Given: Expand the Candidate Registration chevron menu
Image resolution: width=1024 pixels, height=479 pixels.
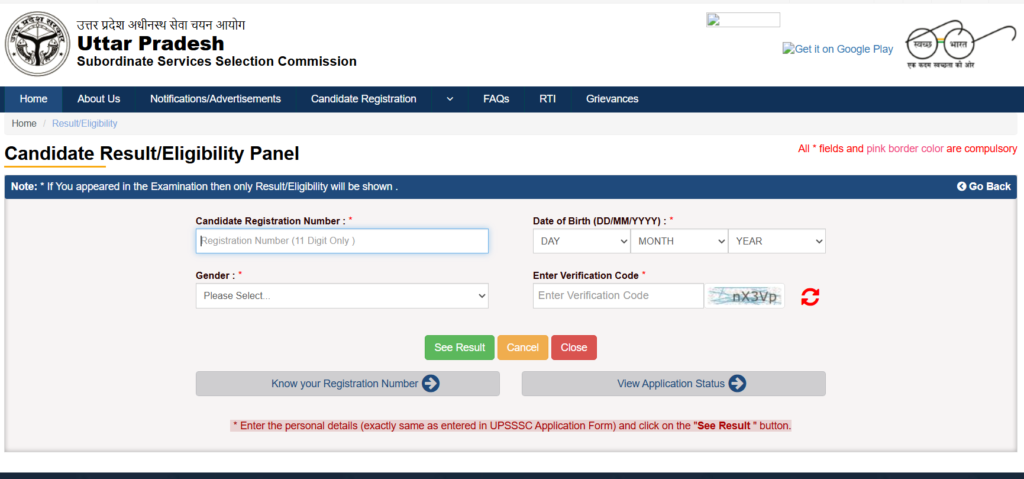Looking at the screenshot, I should (x=450, y=99).
